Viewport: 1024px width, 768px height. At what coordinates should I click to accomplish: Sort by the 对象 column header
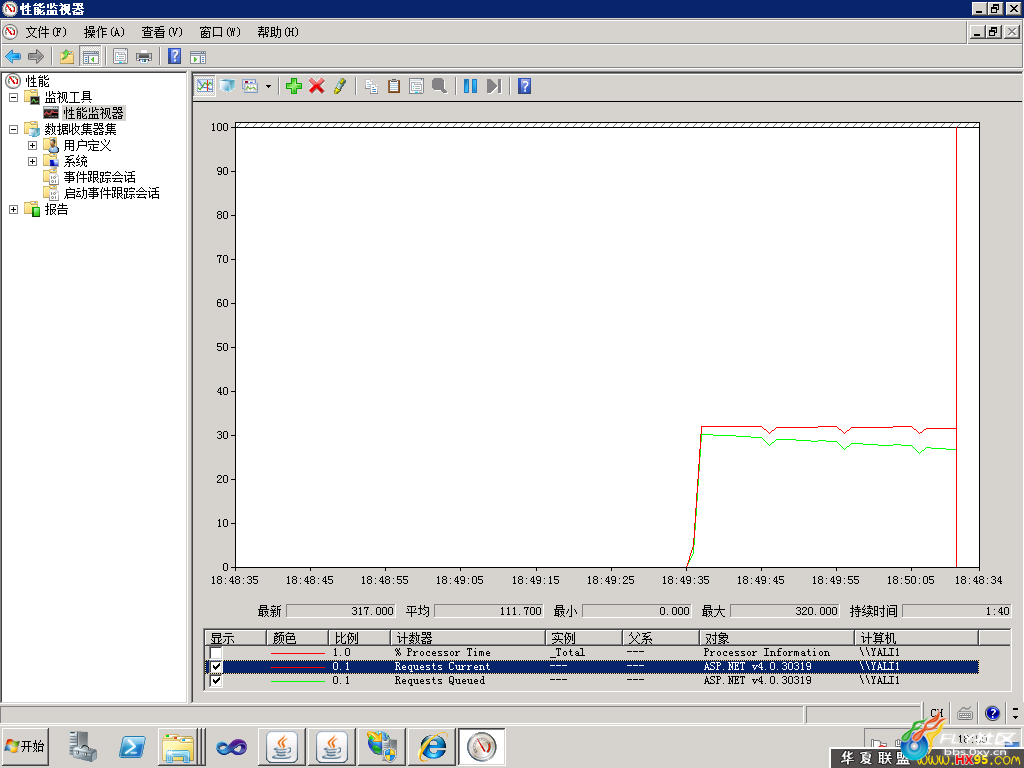tap(777, 638)
